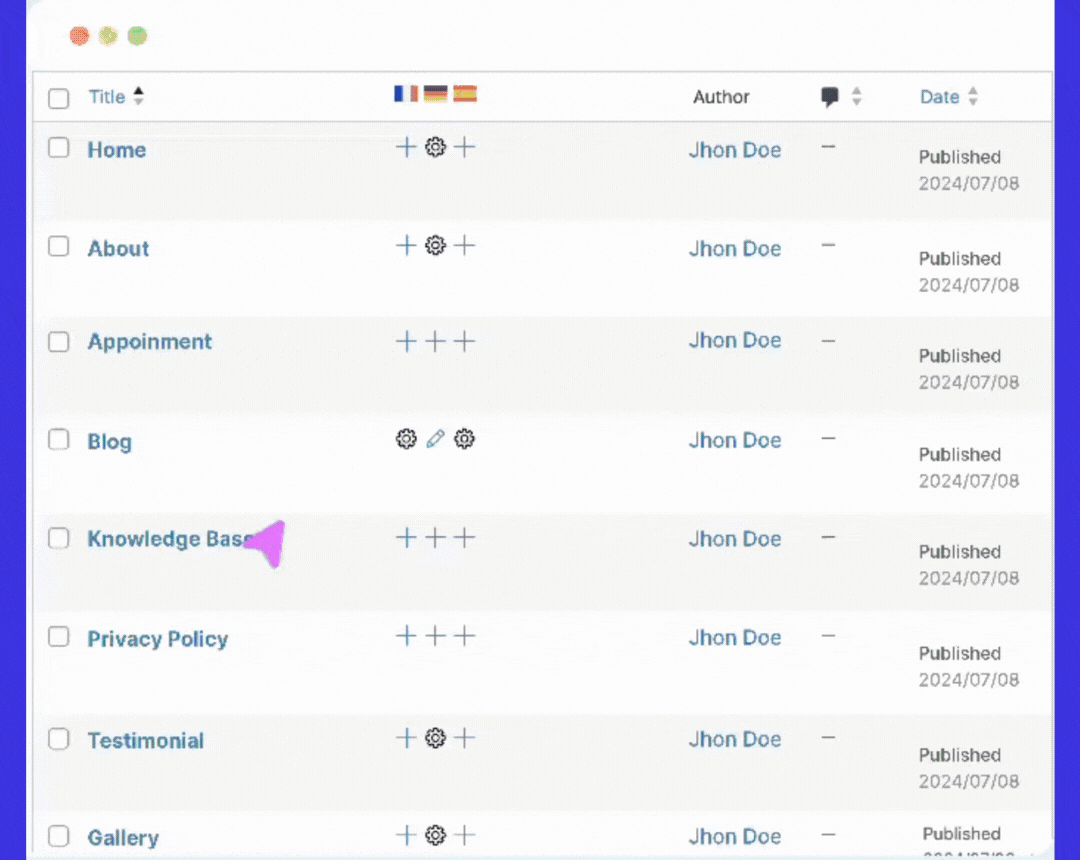Image resolution: width=1080 pixels, height=860 pixels.
Task: Toggle the select-all checkbox in header
Action: pos(59,98)
